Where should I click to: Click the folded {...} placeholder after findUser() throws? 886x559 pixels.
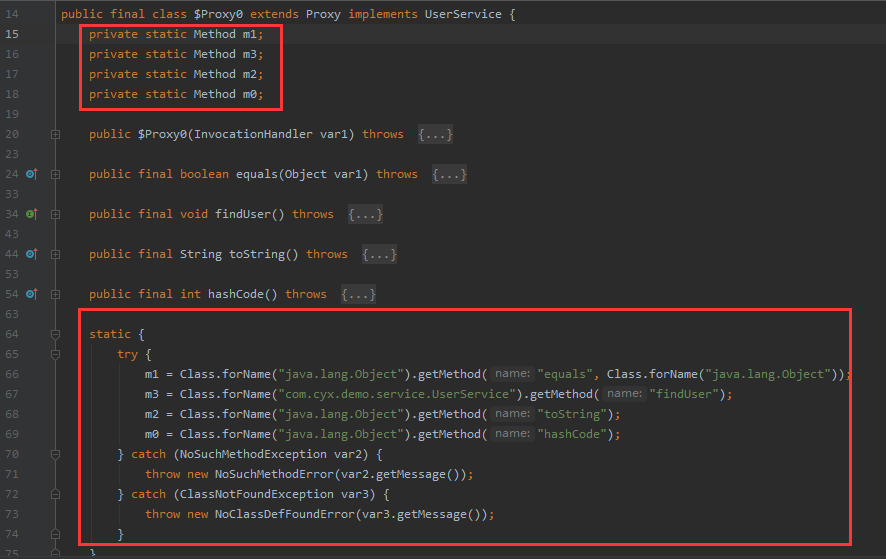365,214
